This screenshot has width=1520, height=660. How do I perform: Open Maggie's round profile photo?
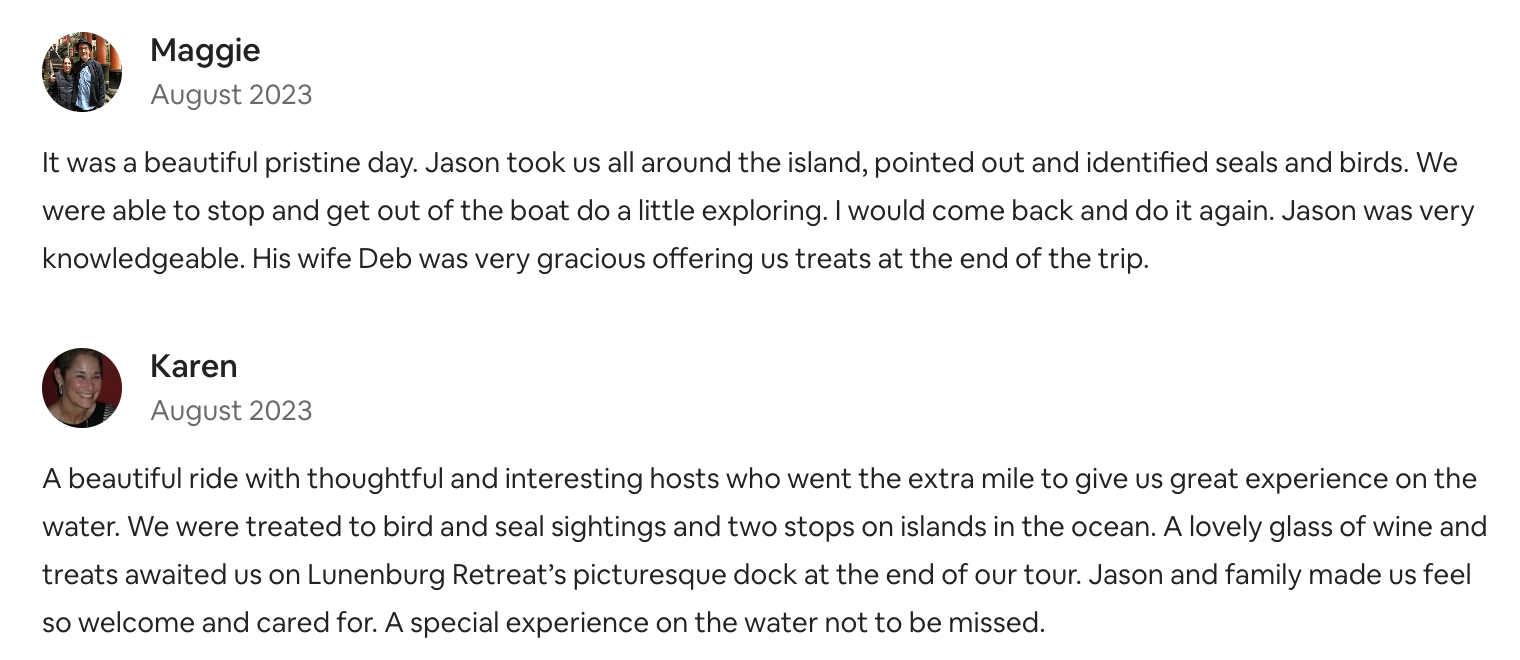82,71
